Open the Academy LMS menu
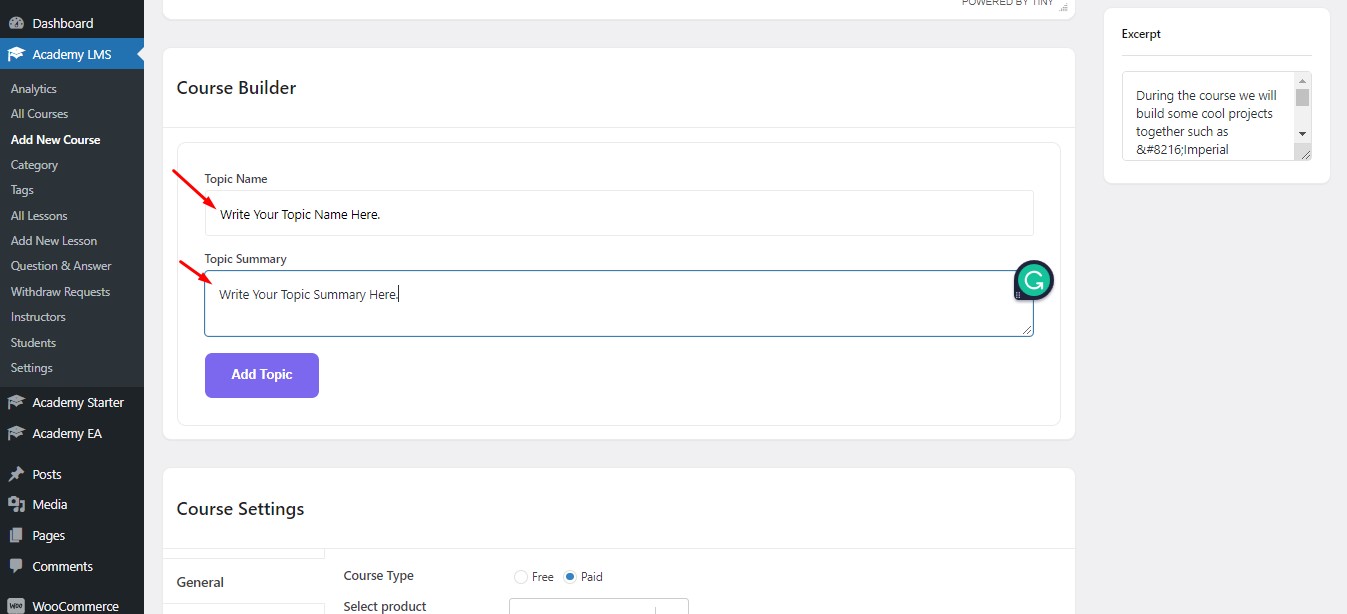 (x=72, y=54)
